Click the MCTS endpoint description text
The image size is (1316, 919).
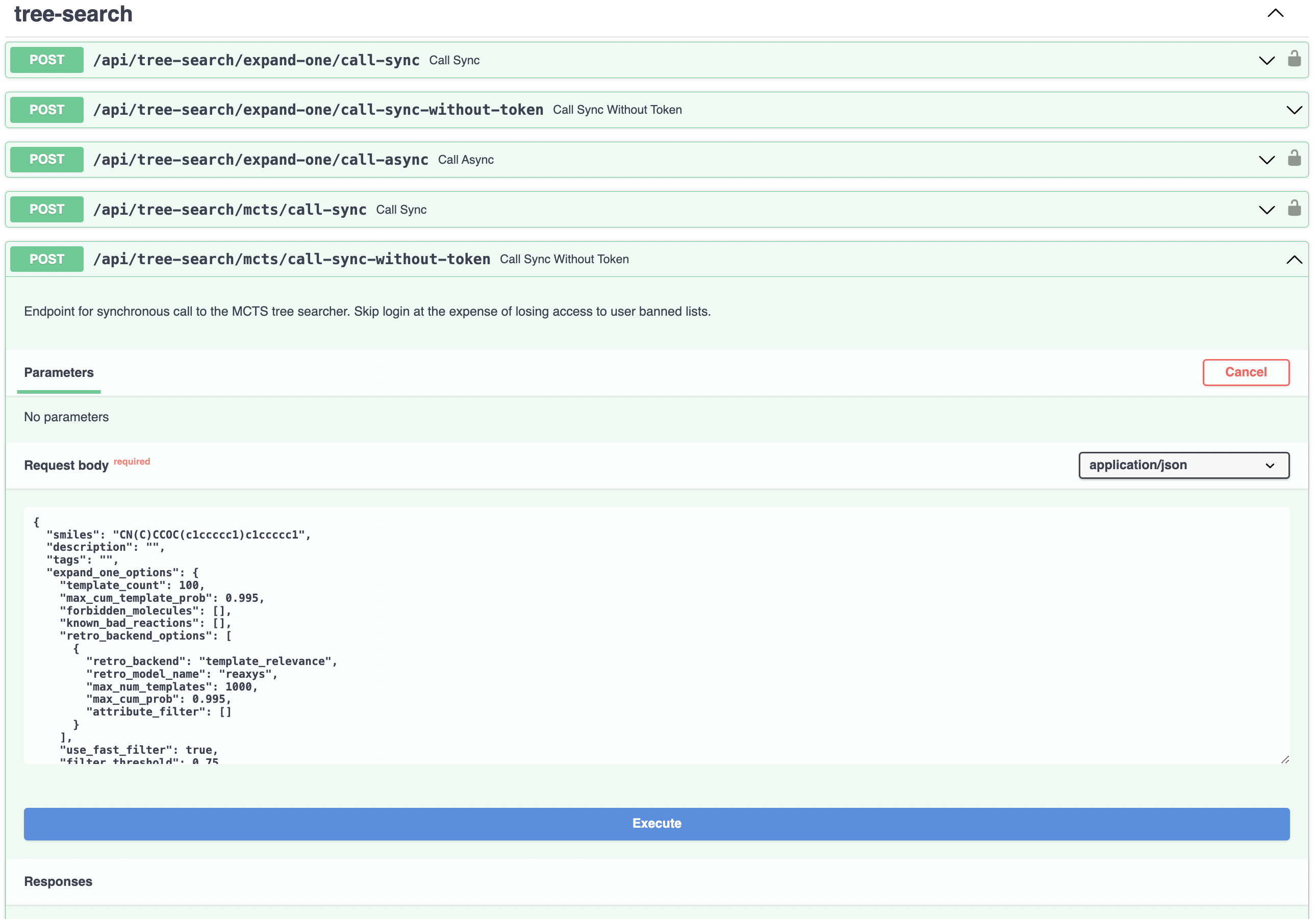click(x=367, y=312)
